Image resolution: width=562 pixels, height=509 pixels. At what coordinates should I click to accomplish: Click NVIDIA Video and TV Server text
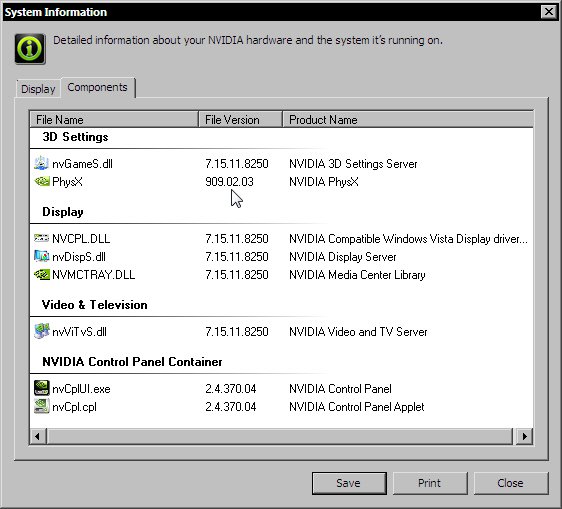click(x=358, y=332)
